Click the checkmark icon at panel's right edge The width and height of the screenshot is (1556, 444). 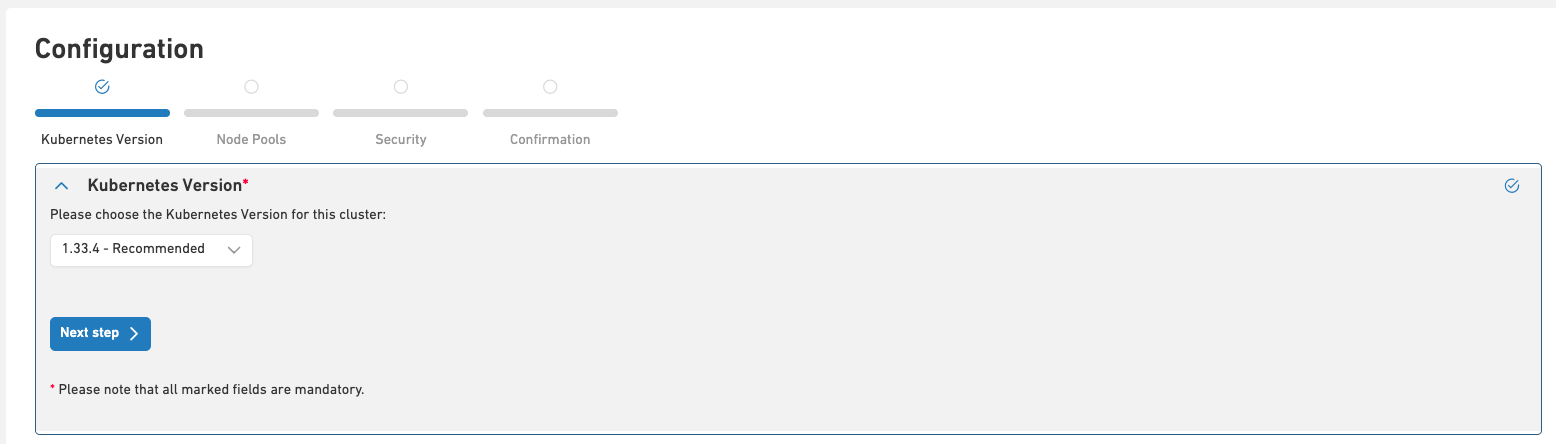[1511, 186]
